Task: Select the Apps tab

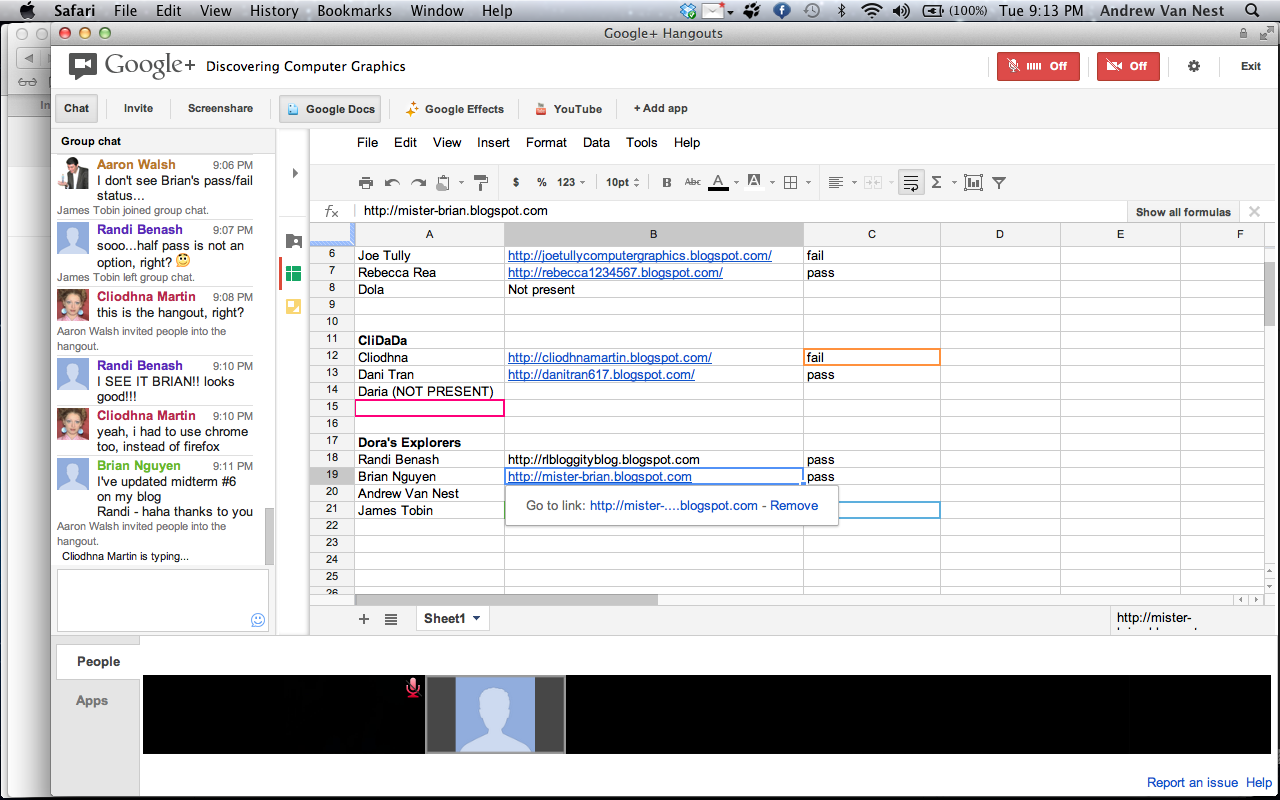Action: [x=92, y=701]
